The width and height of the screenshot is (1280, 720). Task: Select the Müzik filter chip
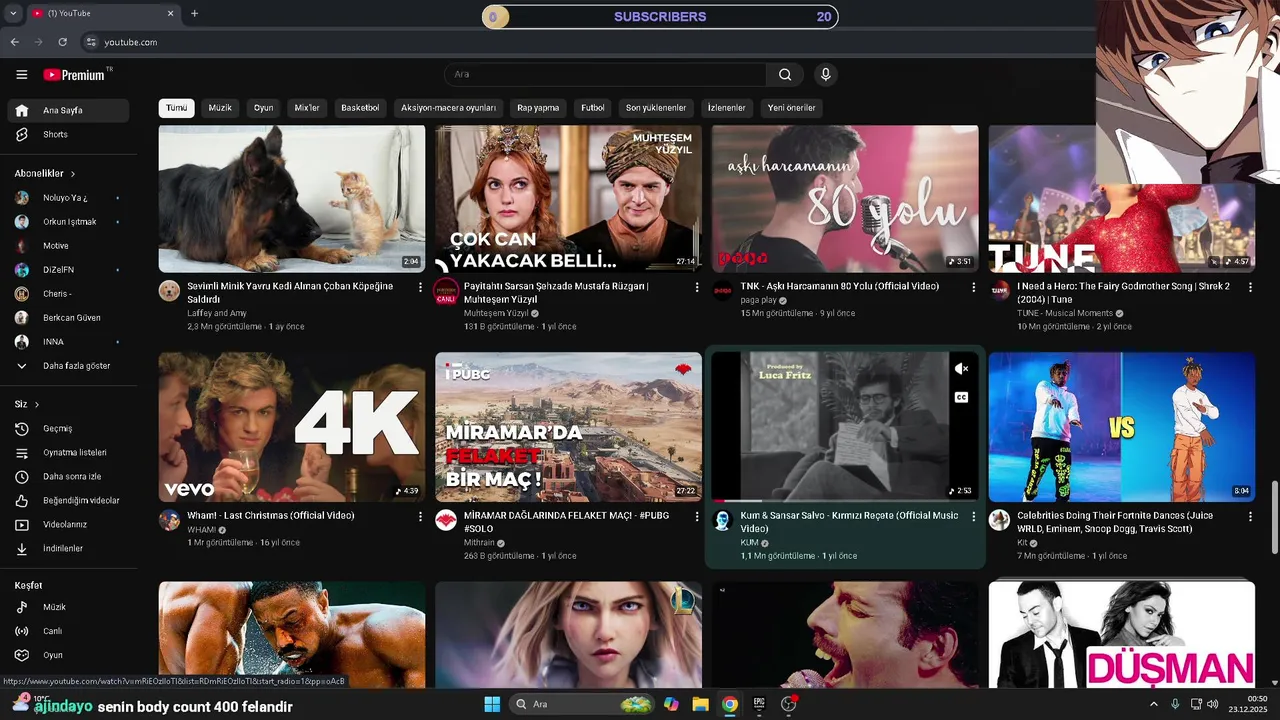point(220,108)
